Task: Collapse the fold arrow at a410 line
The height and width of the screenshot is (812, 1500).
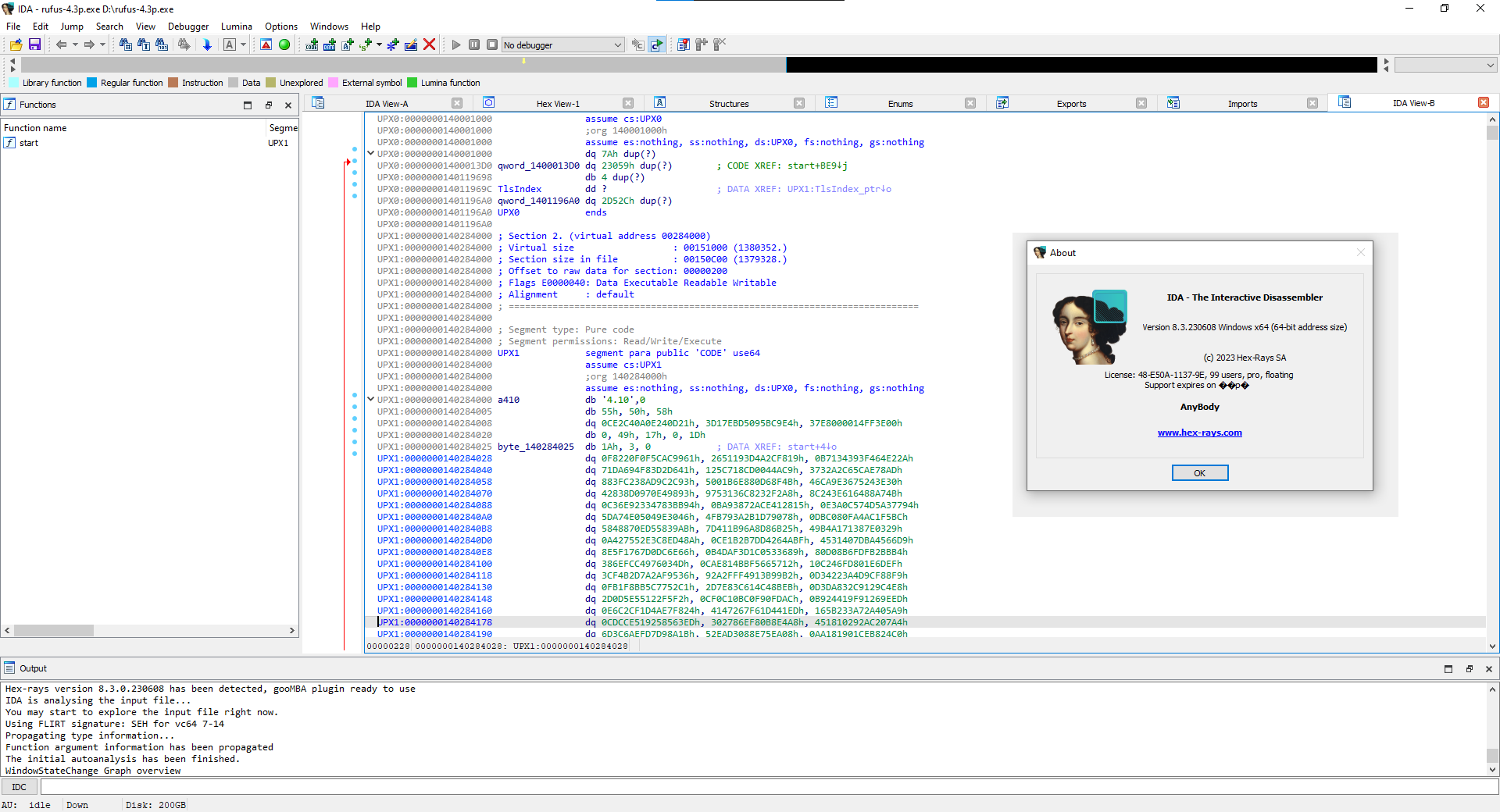Action: tap(371, 399)
